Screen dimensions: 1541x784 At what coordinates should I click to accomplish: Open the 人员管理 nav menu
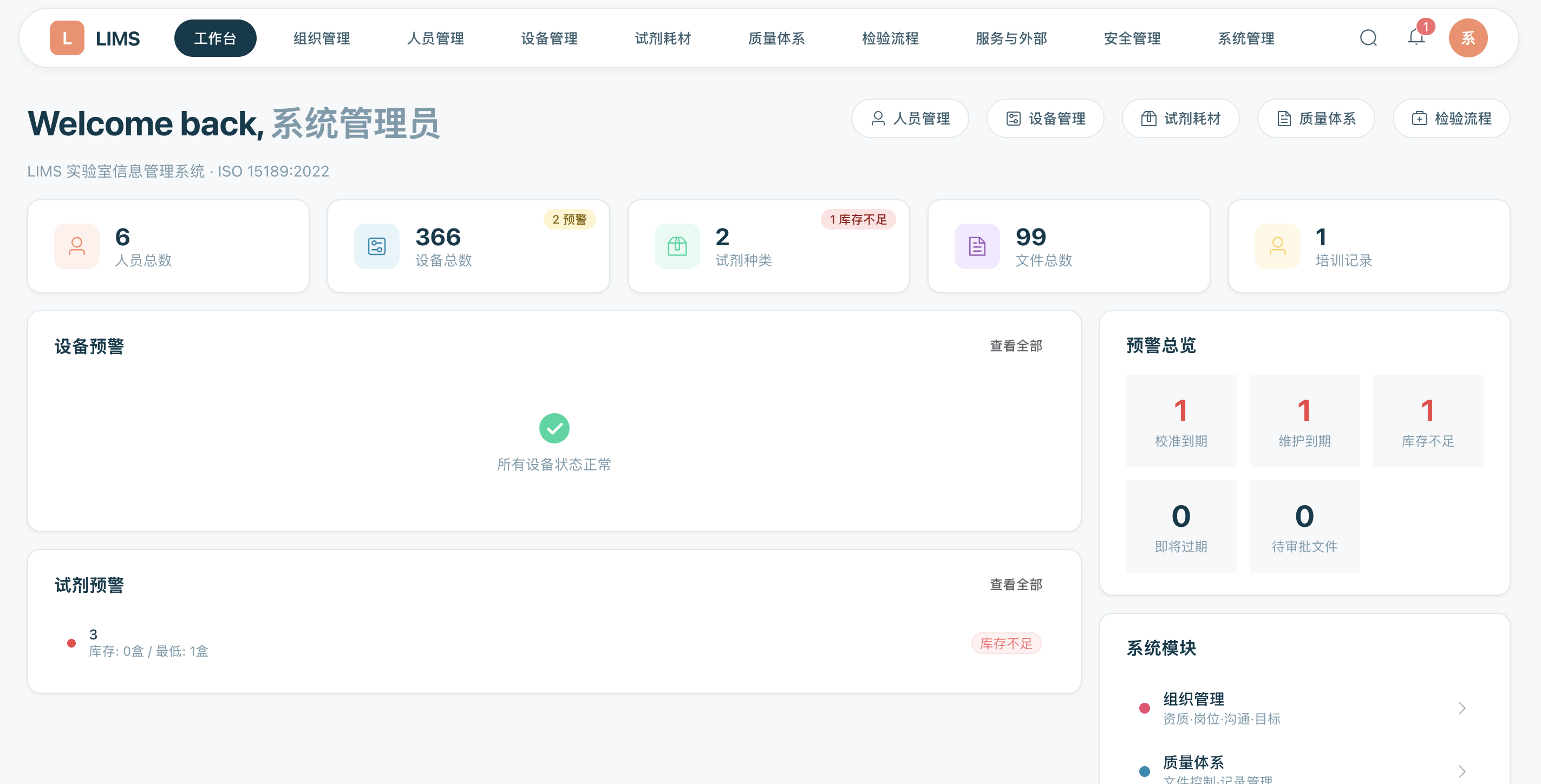coord(435,38)
